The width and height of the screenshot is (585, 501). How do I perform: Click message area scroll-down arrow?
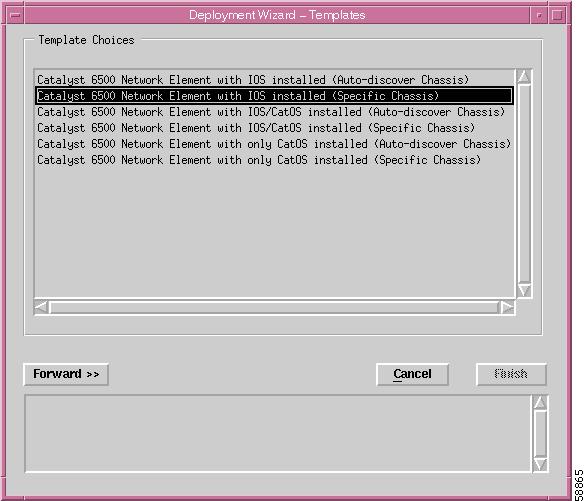pyautogui.click(x=540, y=464)
